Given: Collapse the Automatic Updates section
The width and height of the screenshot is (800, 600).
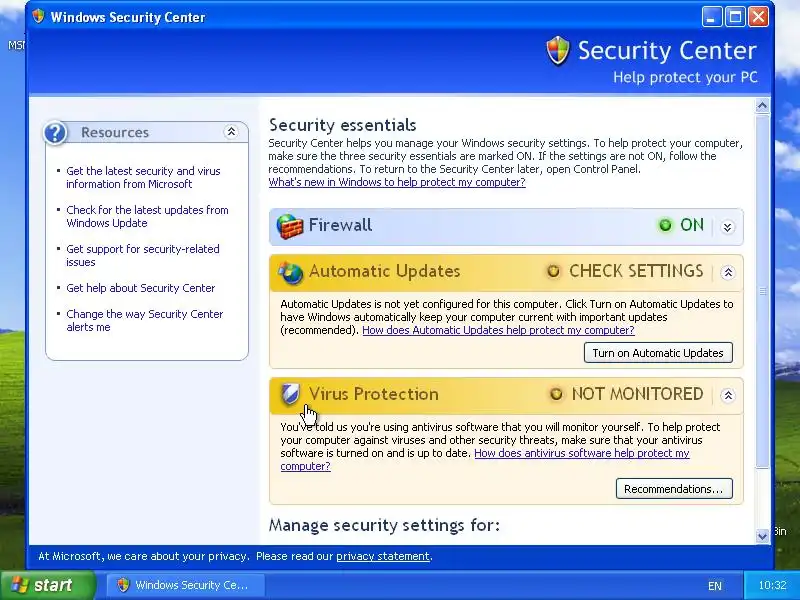Looking at the screenshot, I should pos(728,272).
